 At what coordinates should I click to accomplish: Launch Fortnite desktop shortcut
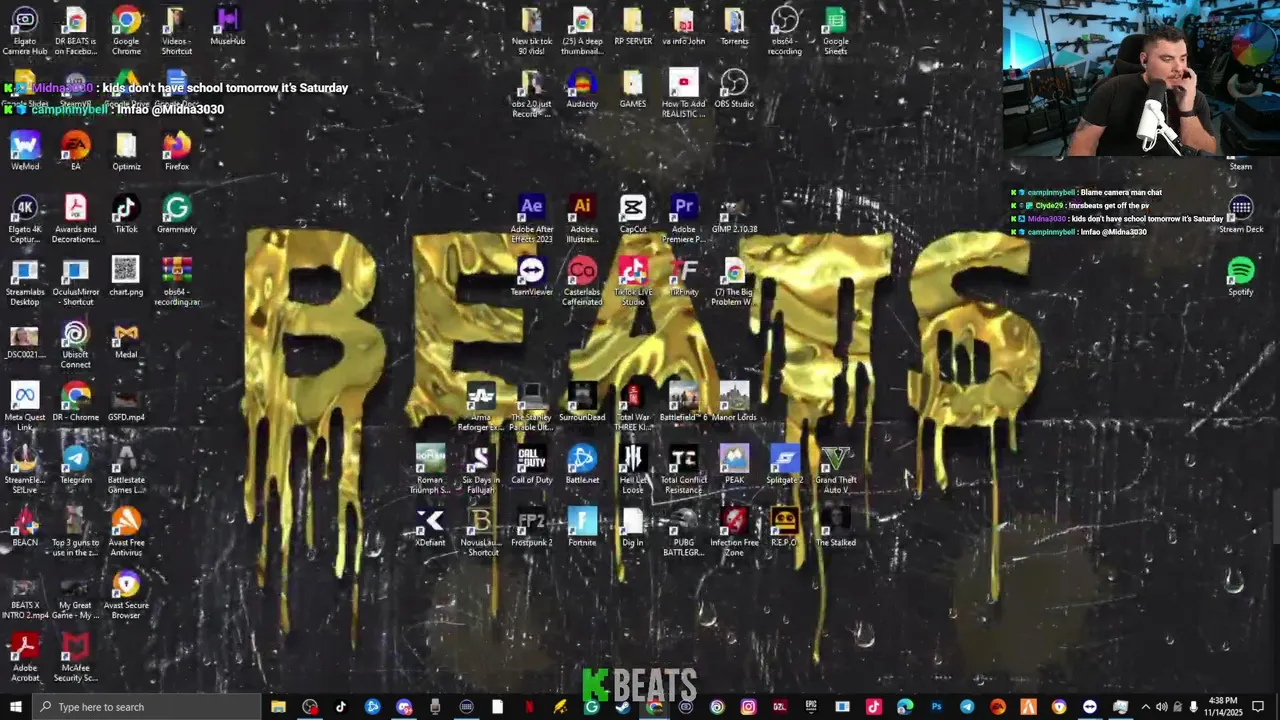click(x=582, y=528)
